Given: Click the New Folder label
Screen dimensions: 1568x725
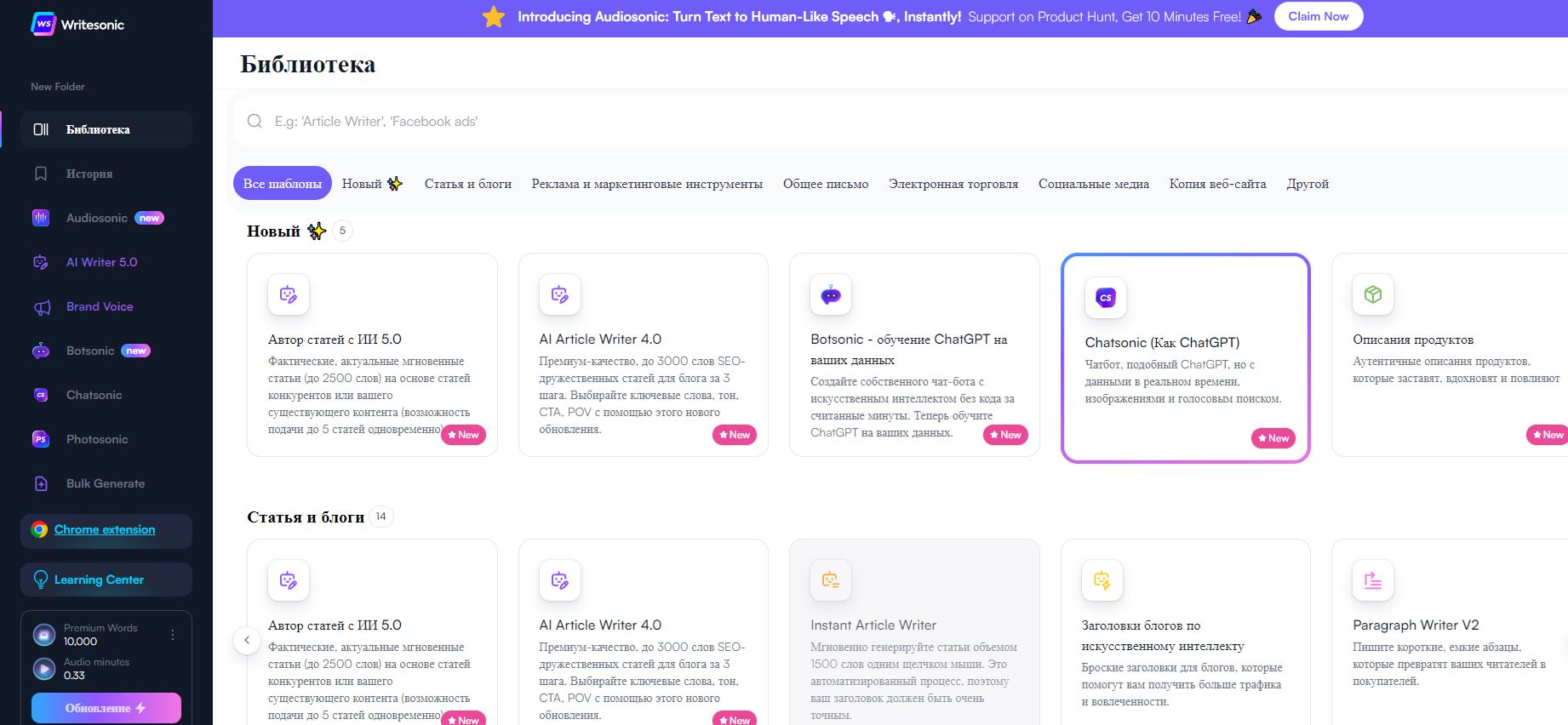Looking at the screenshot, I should pos(58,87).
